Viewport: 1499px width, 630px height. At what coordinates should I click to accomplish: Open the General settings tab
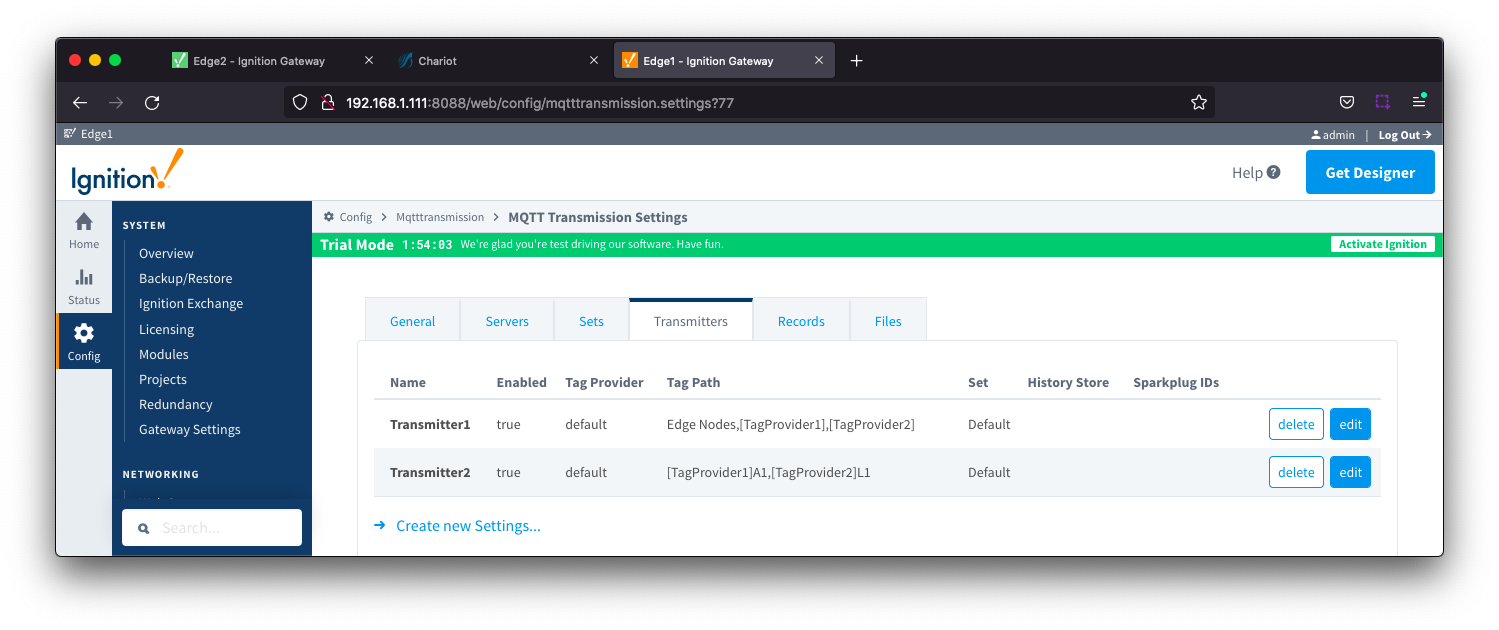tap(412, 321)
